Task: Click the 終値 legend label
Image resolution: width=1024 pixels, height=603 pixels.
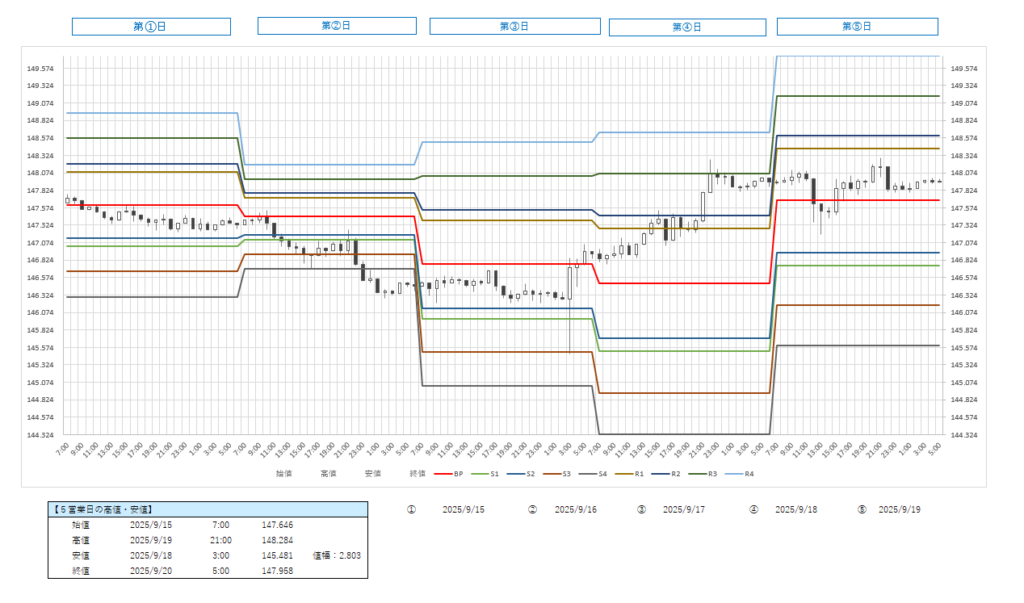Action: (417, 474)
